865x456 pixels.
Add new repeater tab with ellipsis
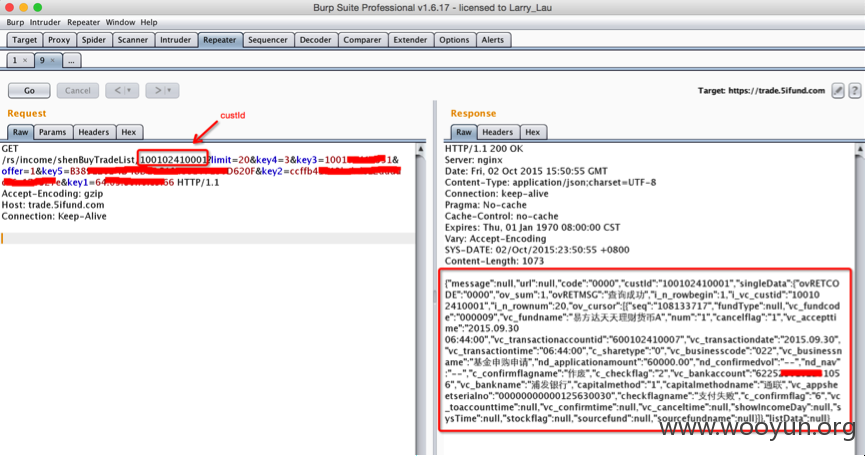point(72,61)
